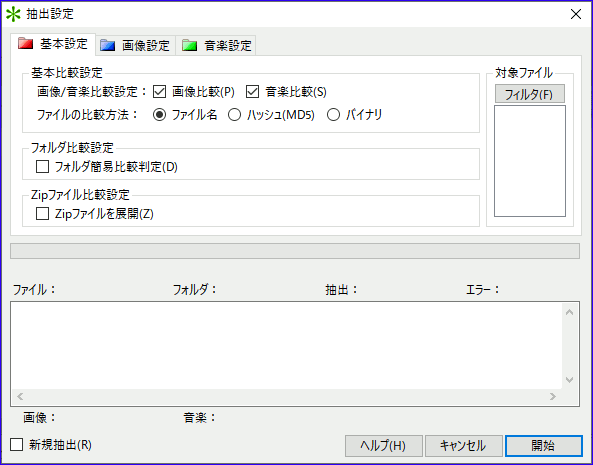Switch to the 音楽設定 tab

pos(216,46)
